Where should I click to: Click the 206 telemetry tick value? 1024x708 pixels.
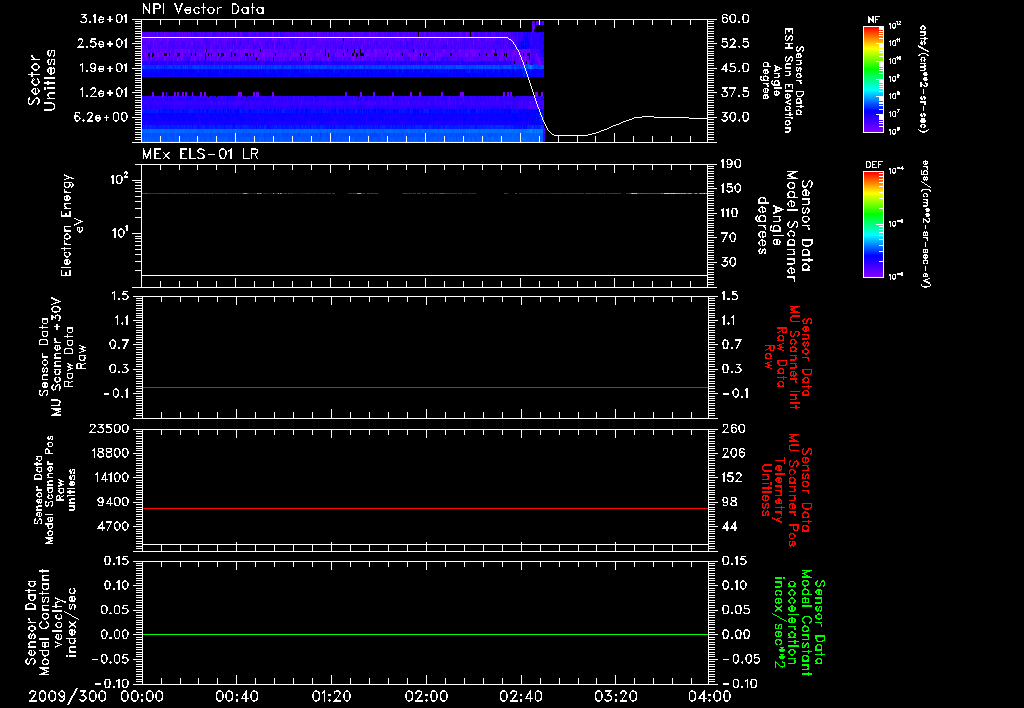[x=732, y=453]
